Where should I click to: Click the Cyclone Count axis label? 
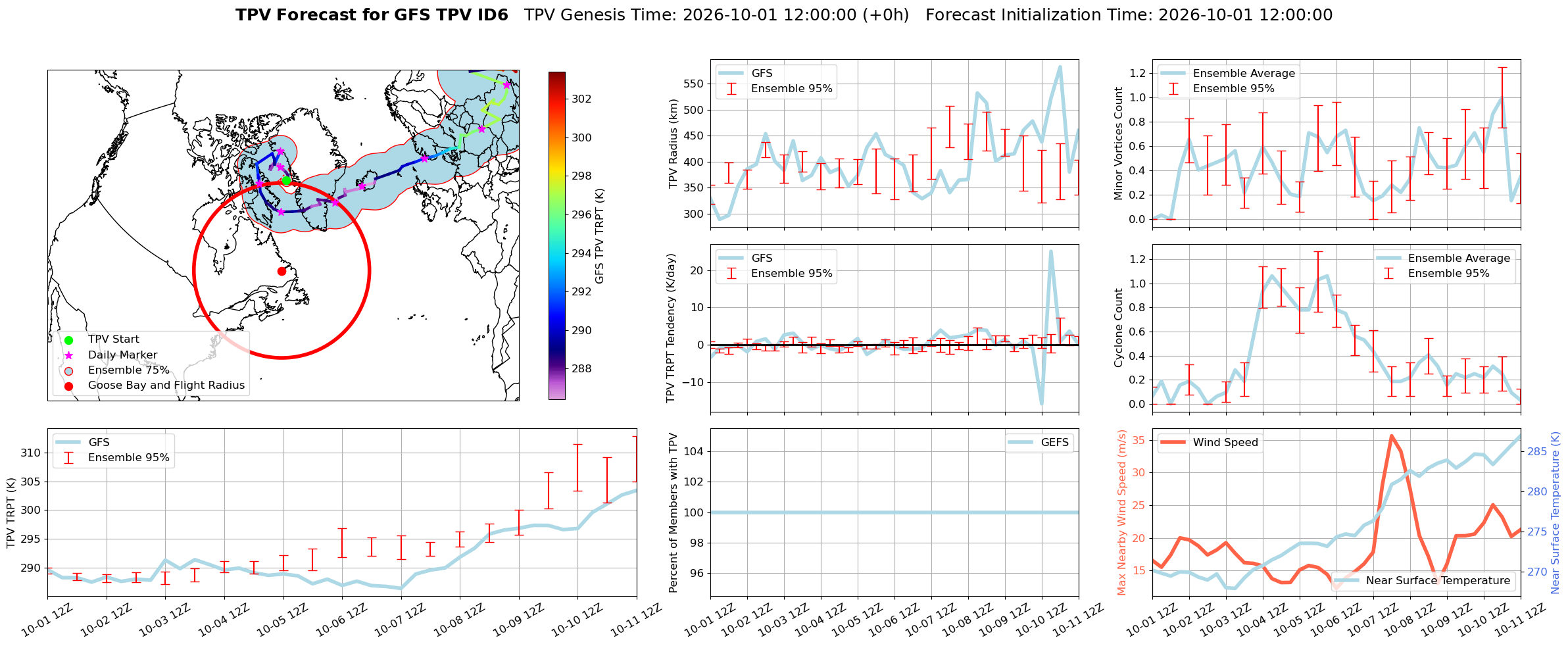(1118, 328)
